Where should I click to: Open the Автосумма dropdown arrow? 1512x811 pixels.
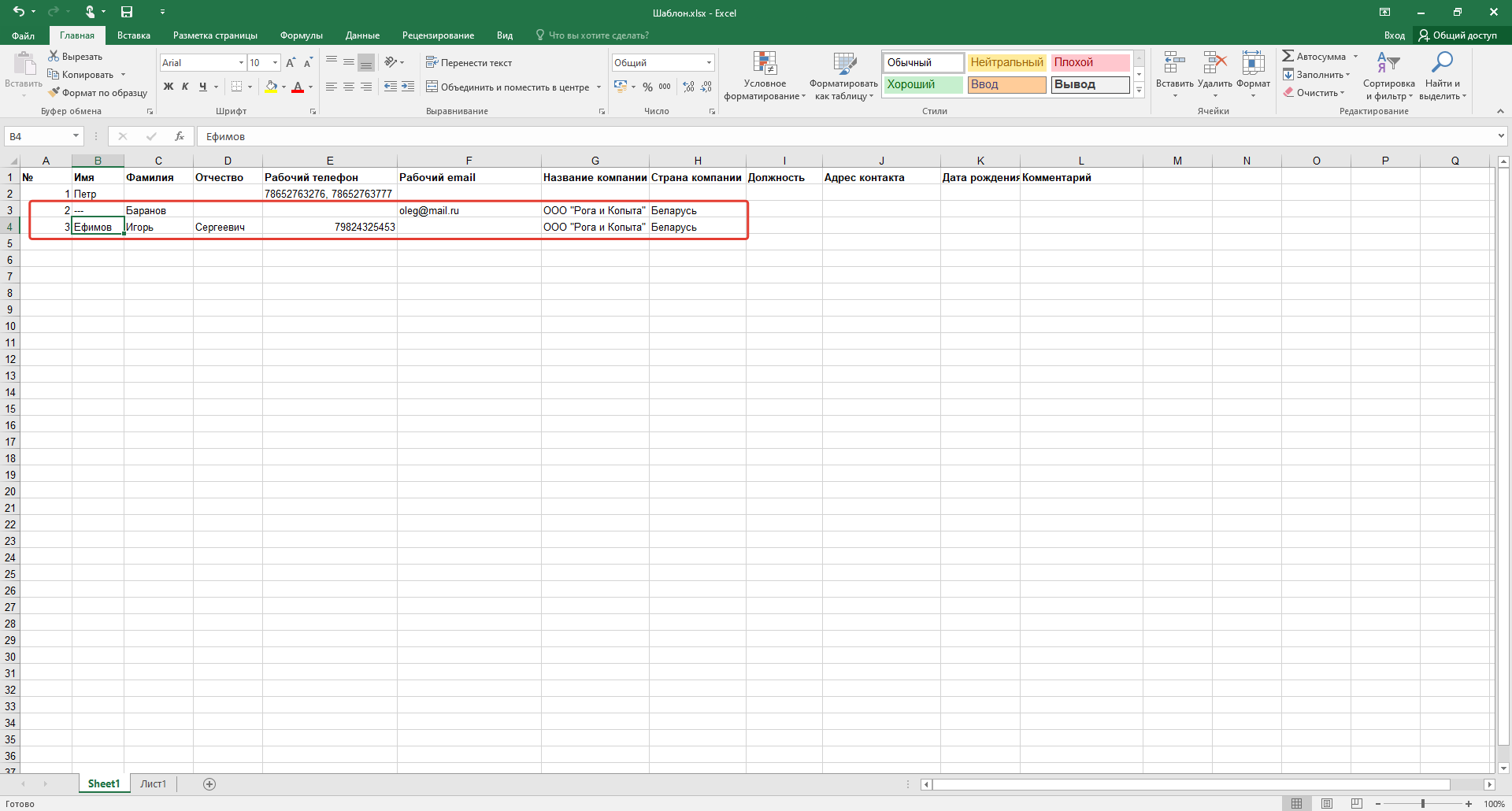1355,56
